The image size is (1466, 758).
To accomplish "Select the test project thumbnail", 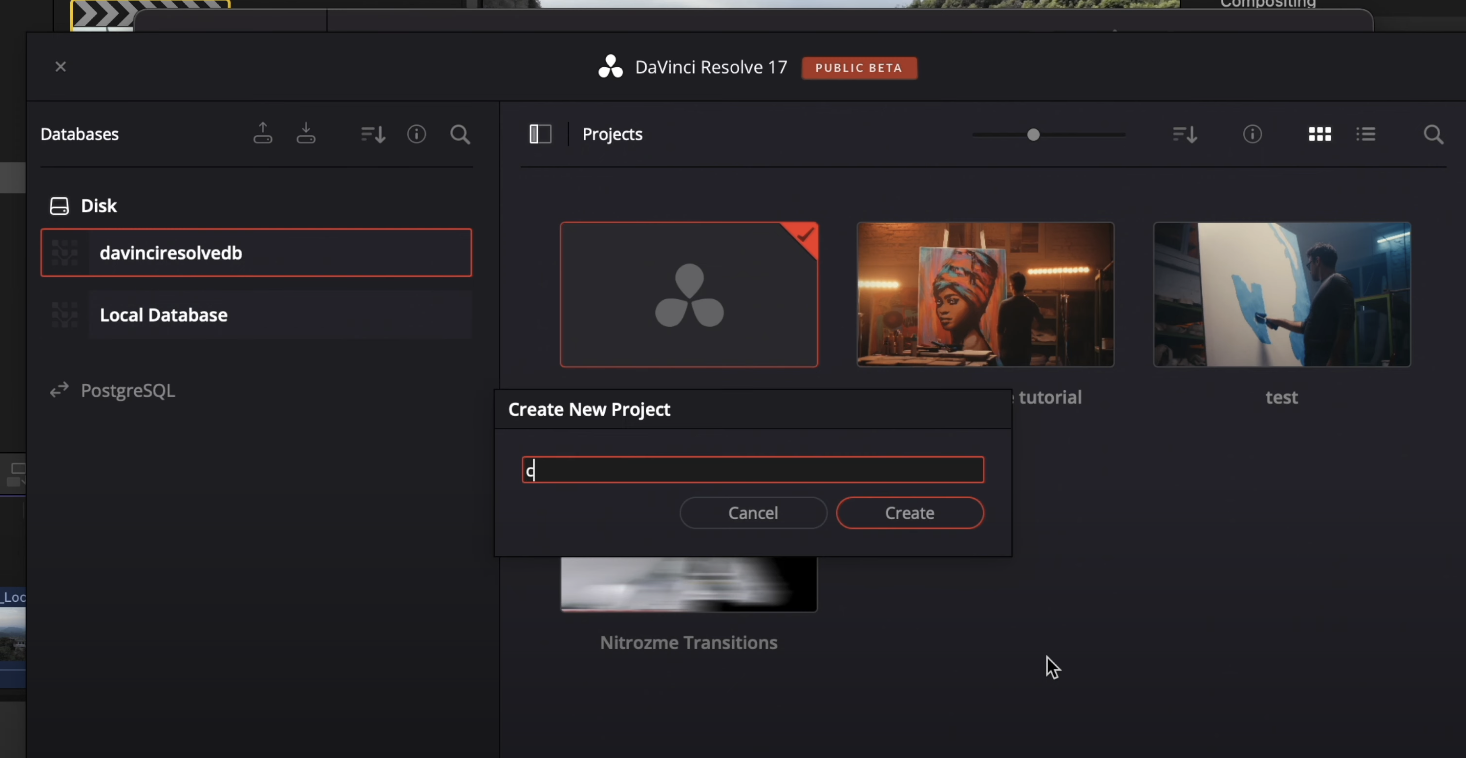I will tap(1282, 295).
